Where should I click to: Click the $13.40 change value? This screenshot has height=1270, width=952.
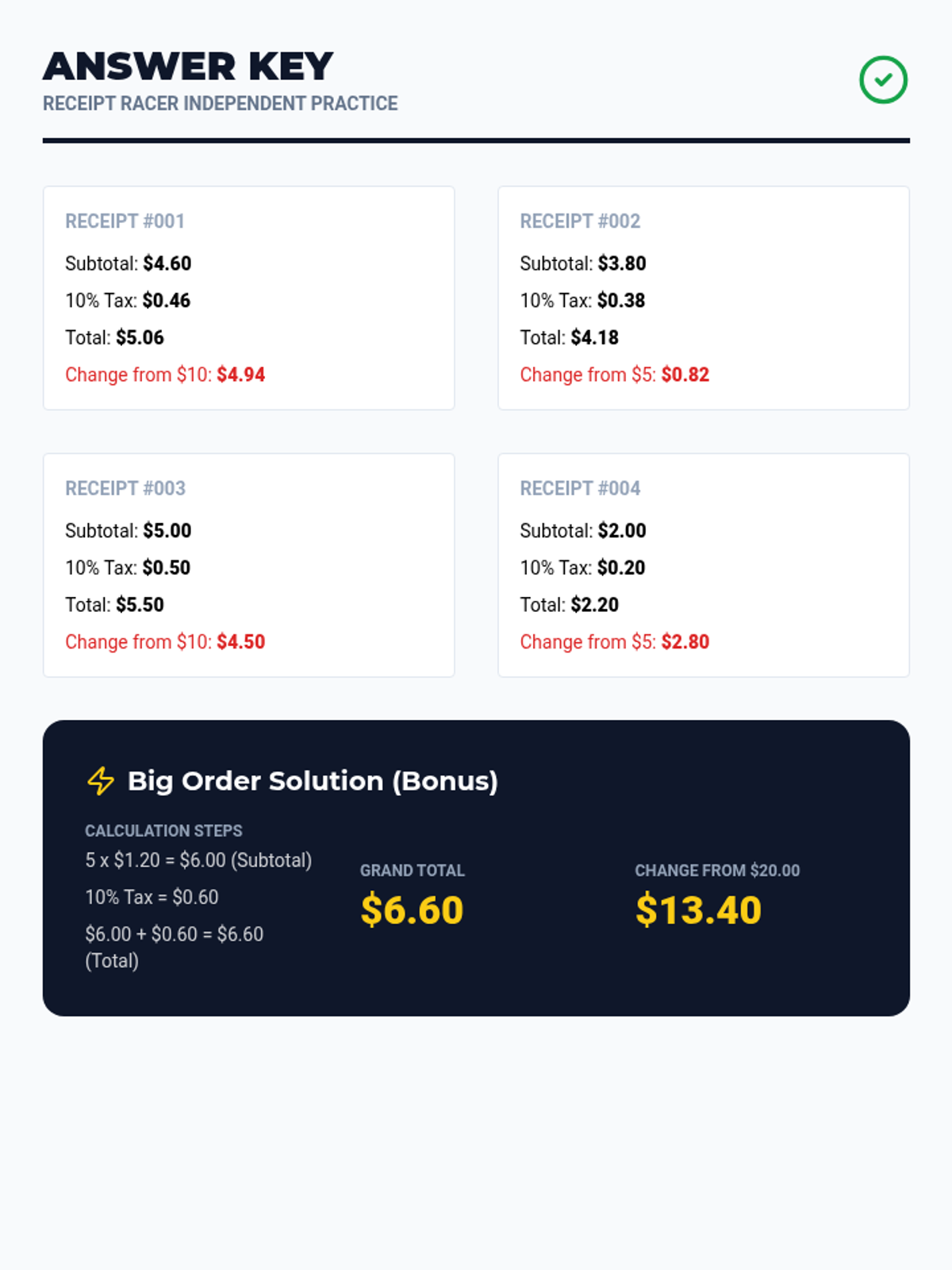tap(698, 910)
